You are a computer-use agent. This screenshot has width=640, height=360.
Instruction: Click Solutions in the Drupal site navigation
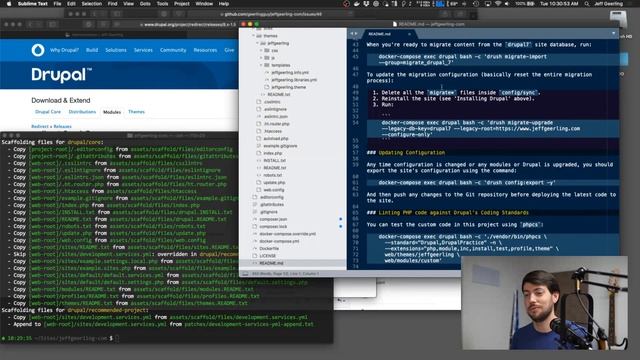pos(116,50)
